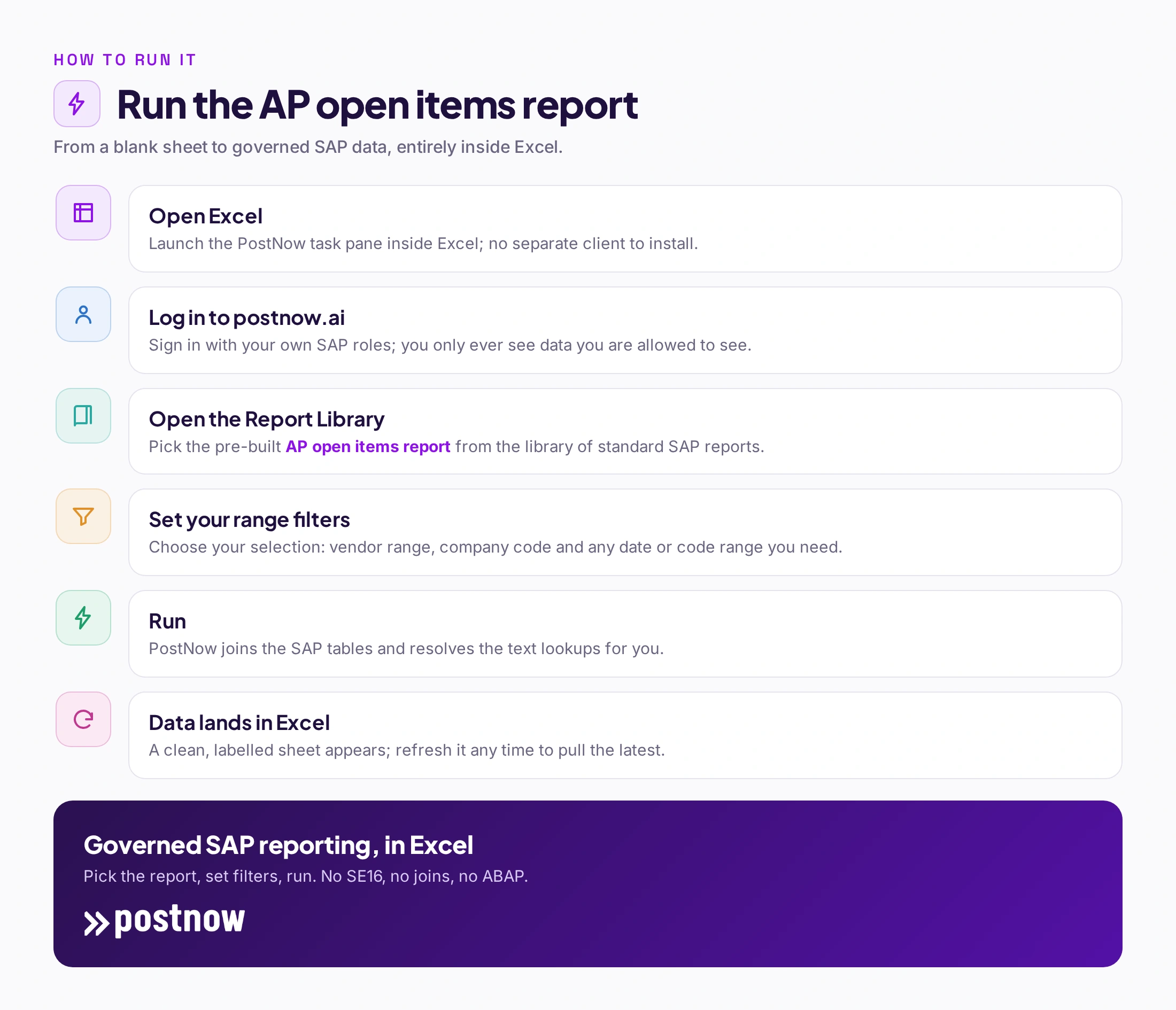Click the text 'A clean, labelled sheet appears'
The width and height of the screenshot is (1176, 1010).
click(x=269, y=750)
